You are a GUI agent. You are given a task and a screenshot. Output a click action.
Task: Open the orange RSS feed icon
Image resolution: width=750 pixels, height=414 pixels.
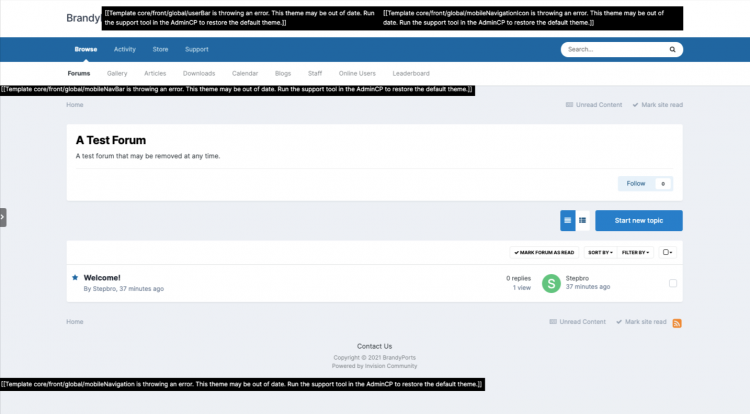[677, 323]
